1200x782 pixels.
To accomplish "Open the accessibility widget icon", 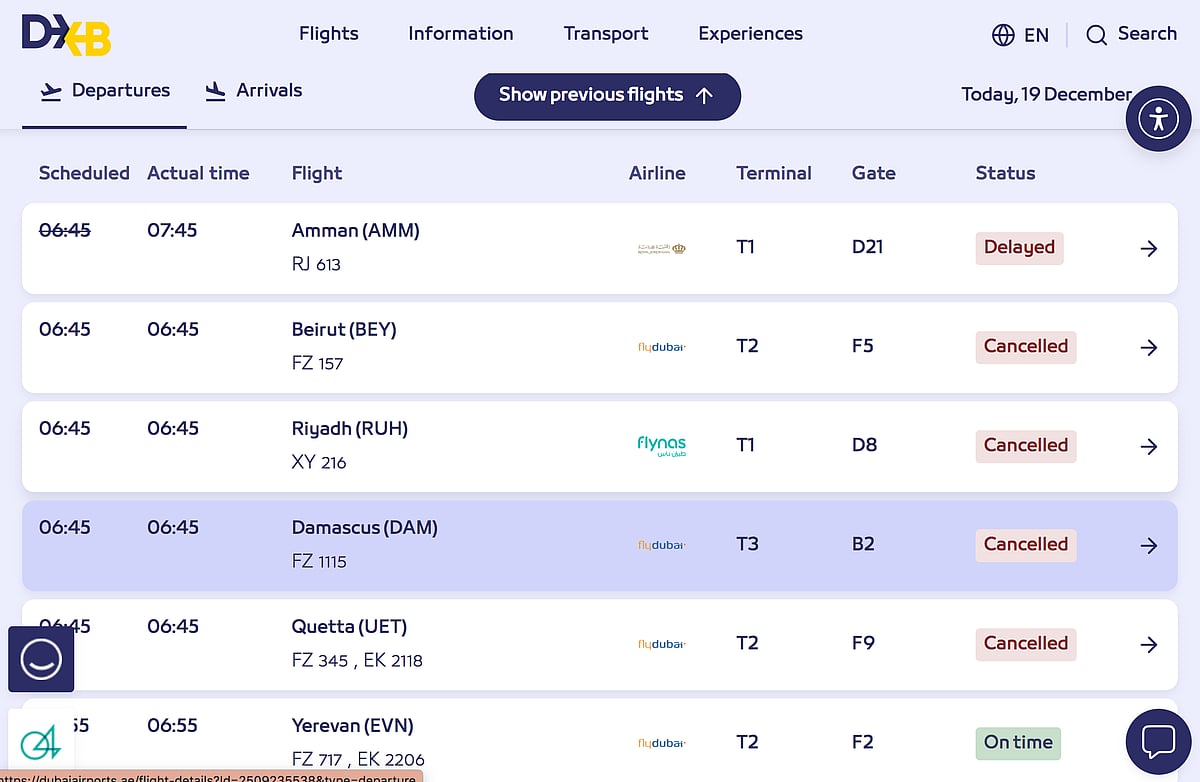I will click(1157, 118).
